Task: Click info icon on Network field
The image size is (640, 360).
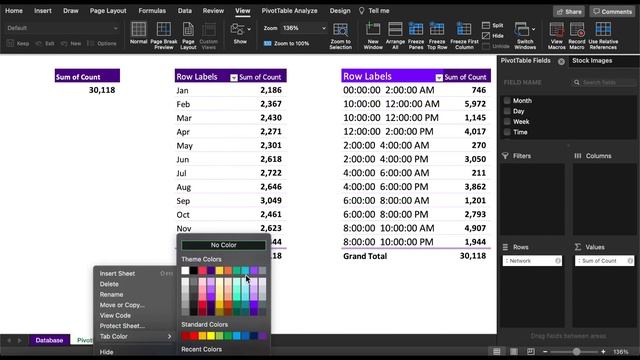Action: [x=558, y=261]
